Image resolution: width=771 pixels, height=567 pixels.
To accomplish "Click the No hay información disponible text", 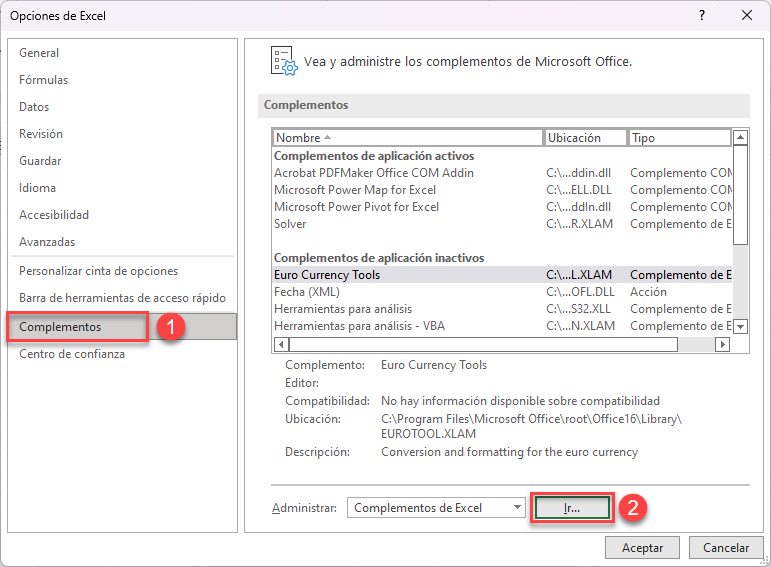I will pyautogui.click(x=520, y=401).
